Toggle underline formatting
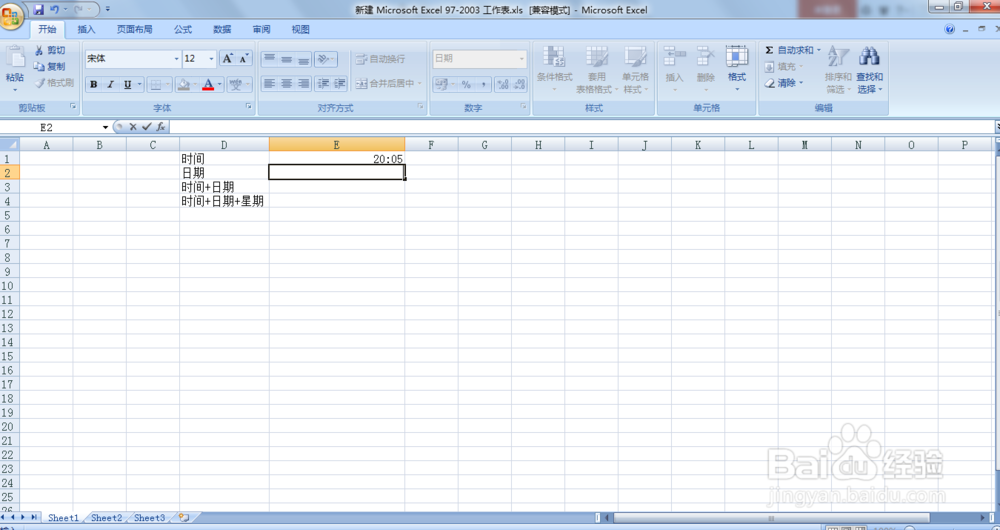Screen dimensions: 1000x530 128,84
